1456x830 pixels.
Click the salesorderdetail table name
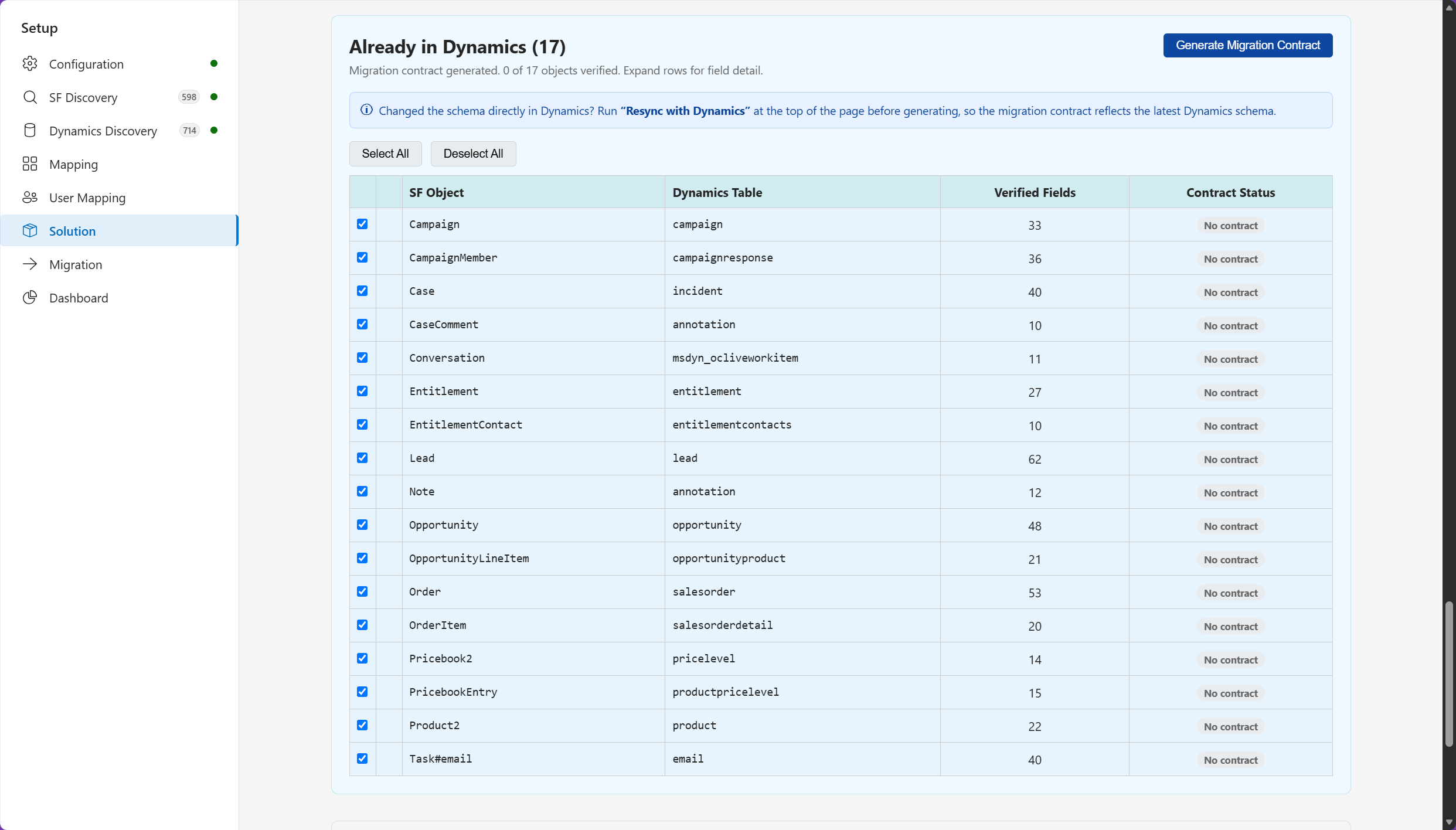722,625
